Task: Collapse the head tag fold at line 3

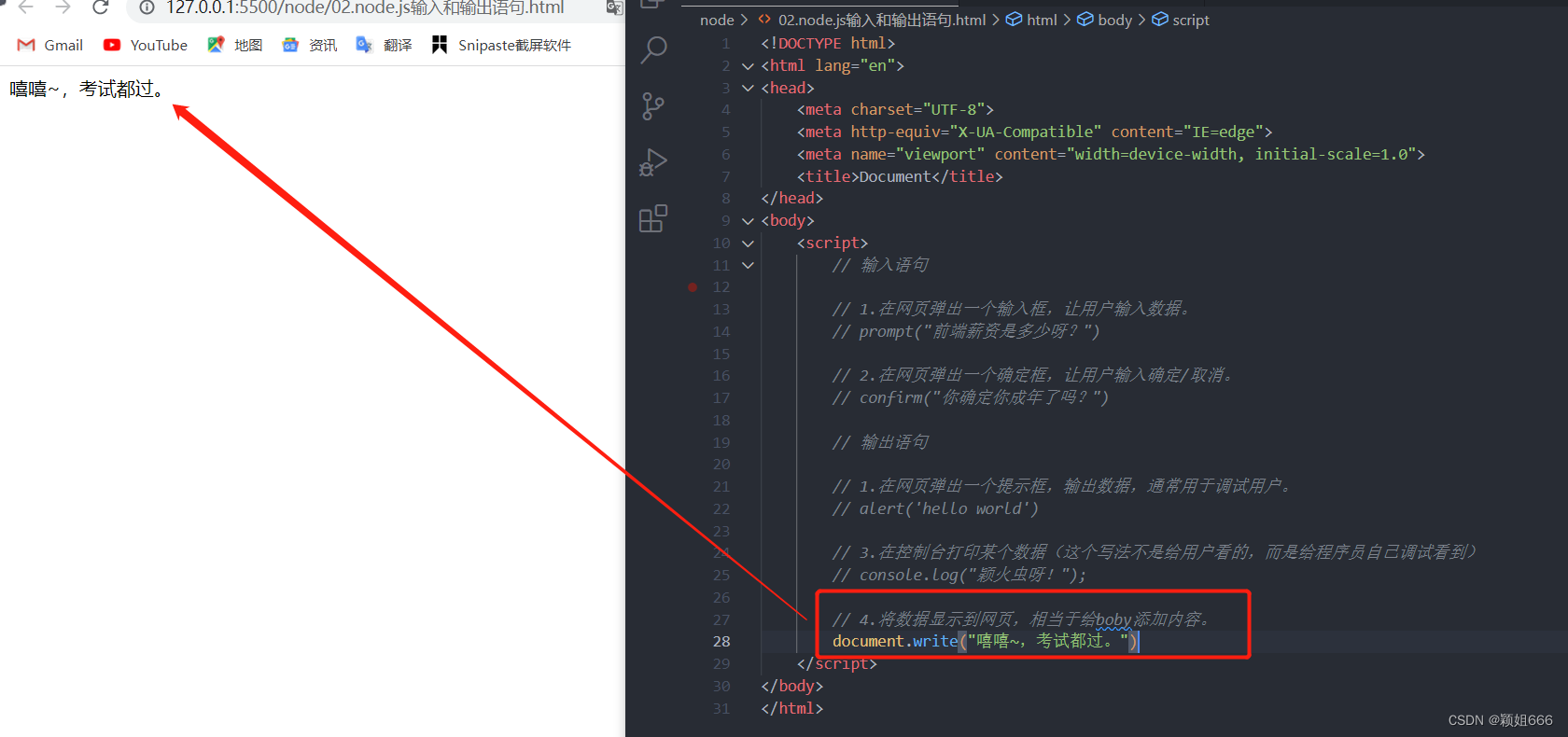Action: 748,88
